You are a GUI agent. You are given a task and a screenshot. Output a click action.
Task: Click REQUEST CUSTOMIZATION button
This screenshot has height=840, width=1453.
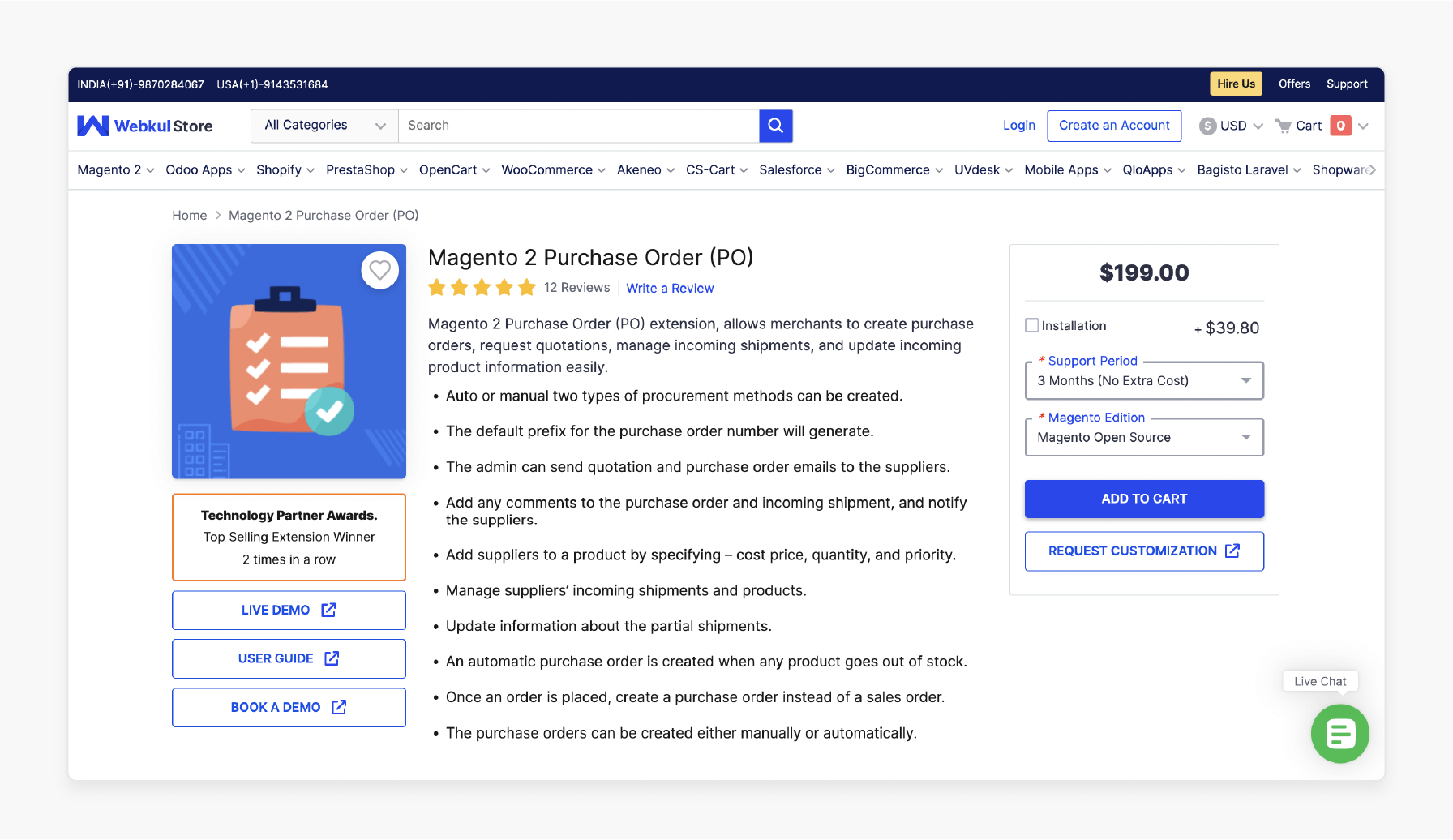tap(1144, 551)
